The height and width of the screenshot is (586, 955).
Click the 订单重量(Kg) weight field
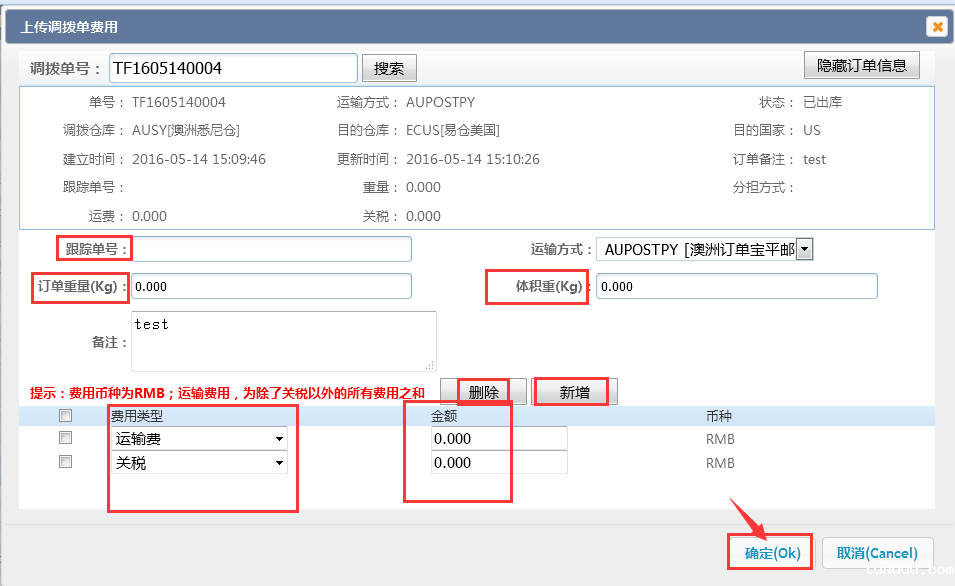click(275, 286)
